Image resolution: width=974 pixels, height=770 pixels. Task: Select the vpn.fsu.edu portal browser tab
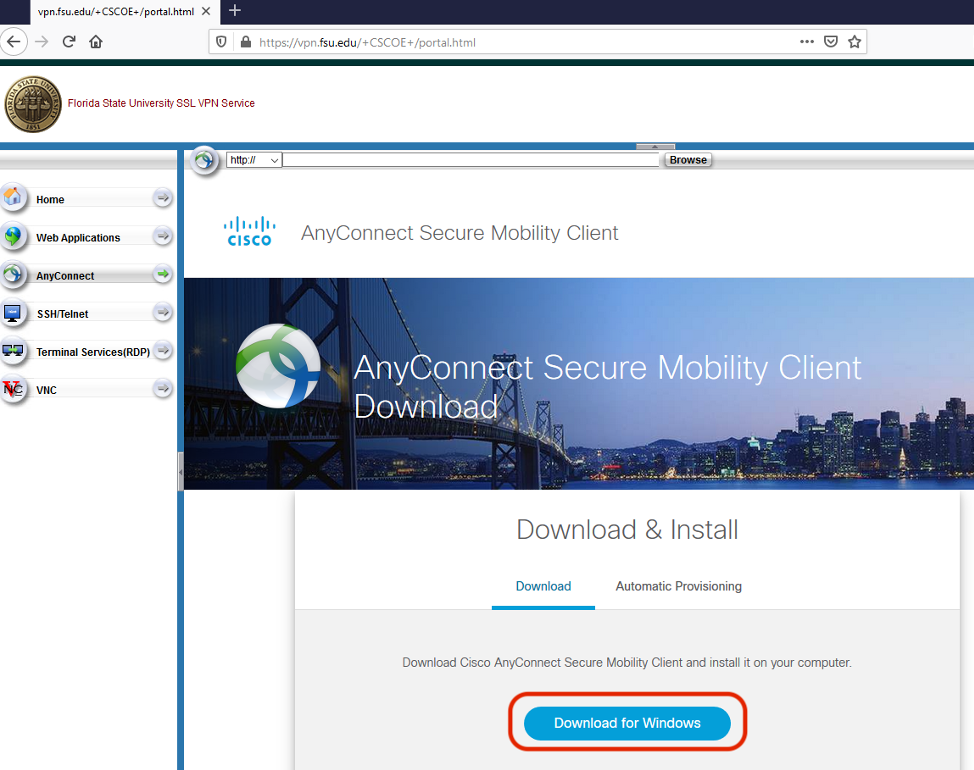(x=123, y=11)
